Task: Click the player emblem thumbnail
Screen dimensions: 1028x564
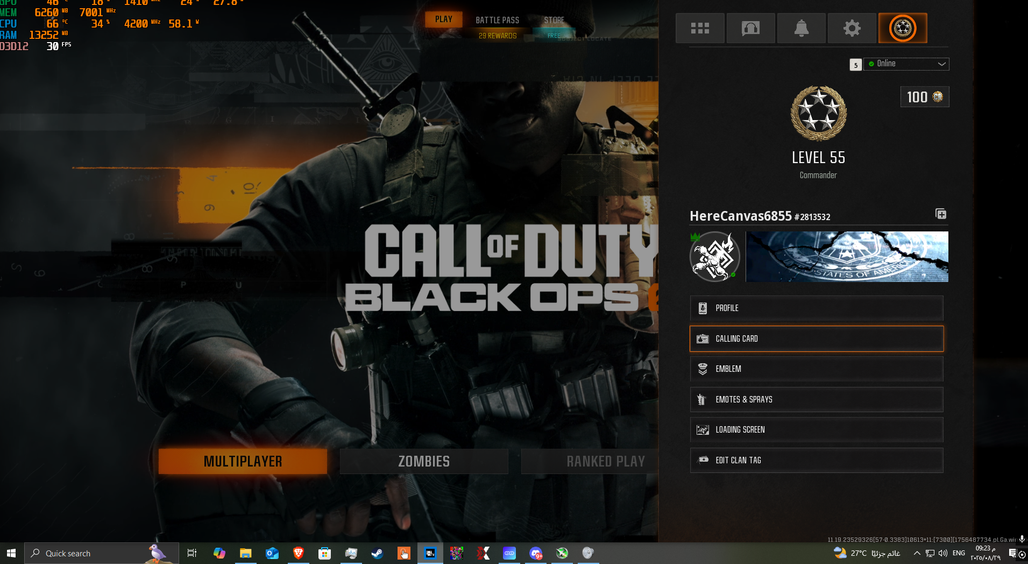Action: tap(715, 256)
